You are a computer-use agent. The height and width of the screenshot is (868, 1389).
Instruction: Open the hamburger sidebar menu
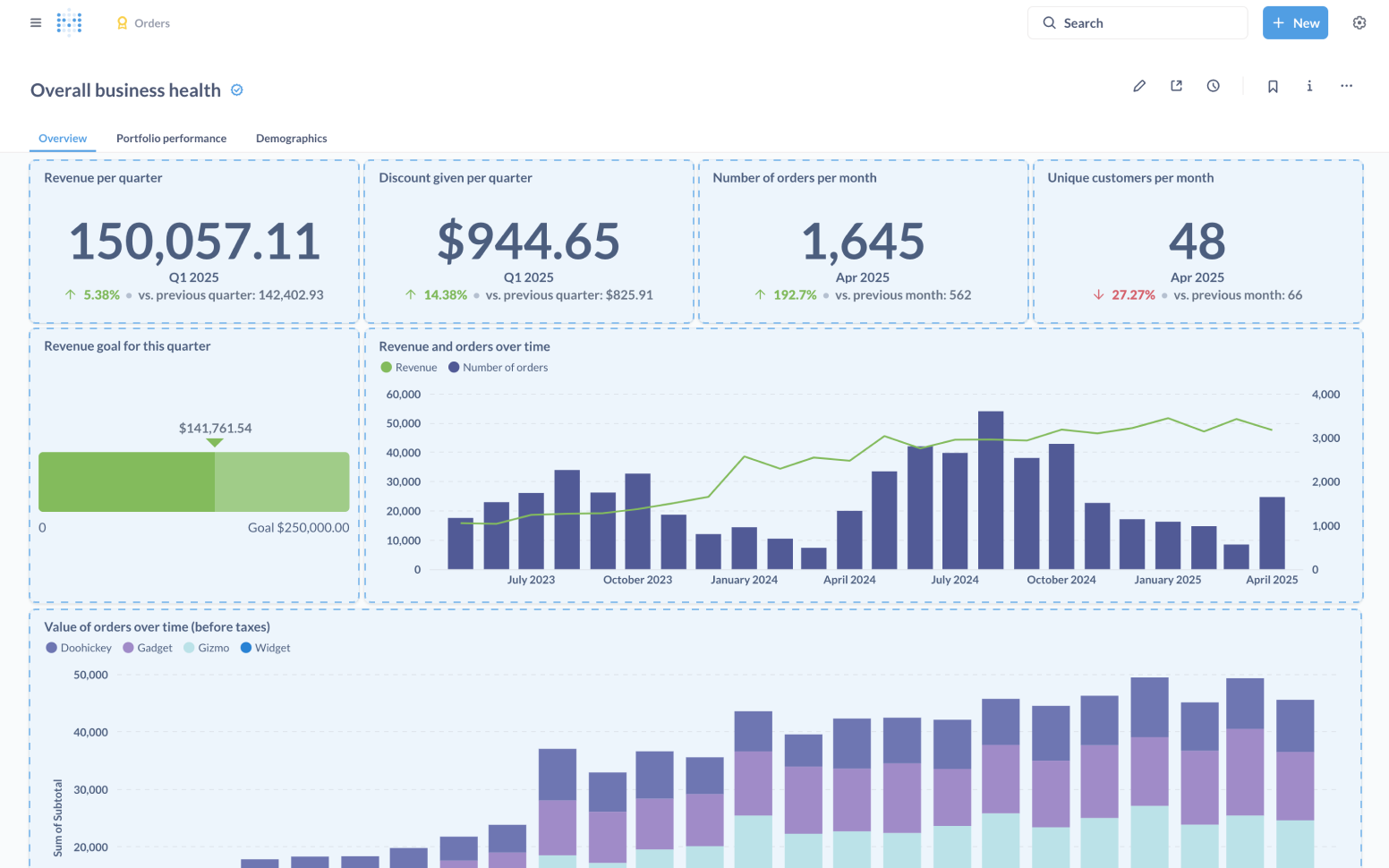(x=36, y=23)
